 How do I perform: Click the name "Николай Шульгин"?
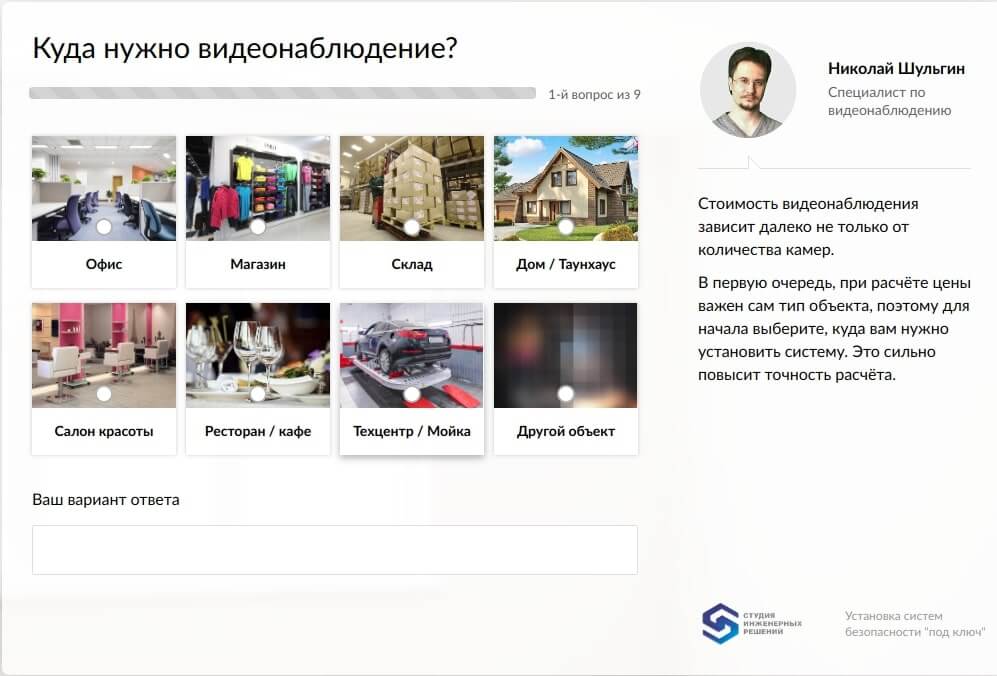pyautogui.click(x=895, y=68)
